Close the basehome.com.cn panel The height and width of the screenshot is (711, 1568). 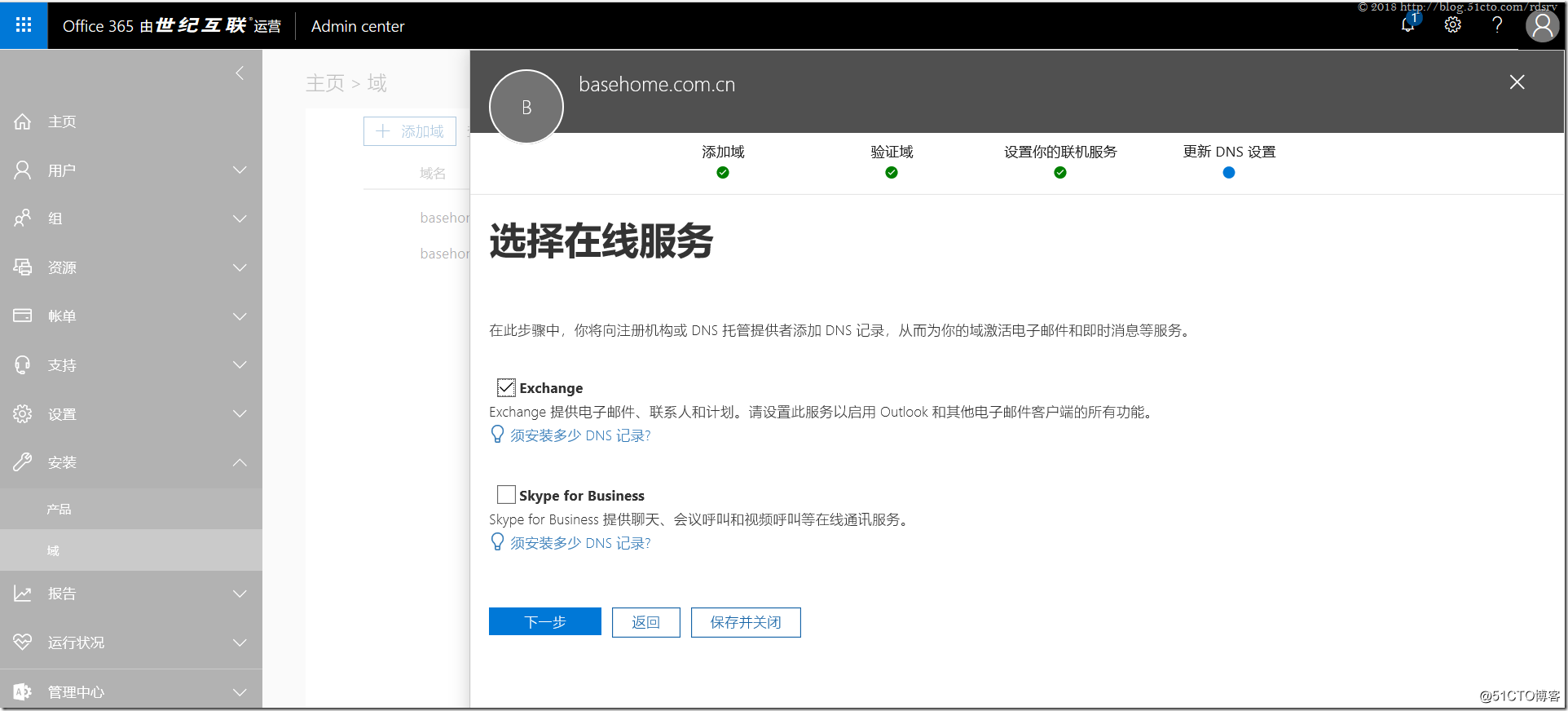(x=1517, y=82)
